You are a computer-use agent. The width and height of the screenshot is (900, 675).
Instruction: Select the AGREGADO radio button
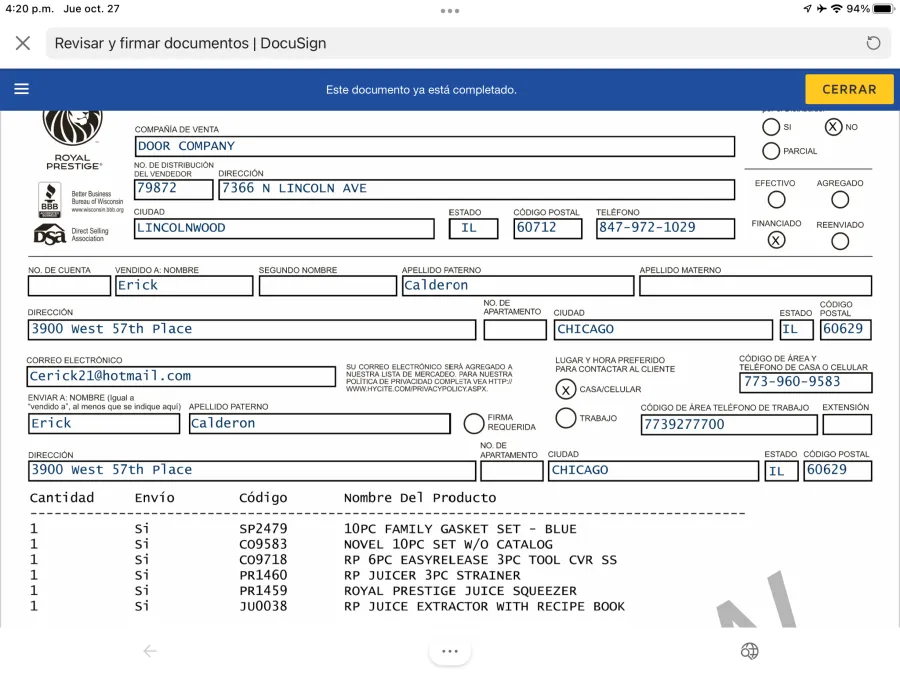[840, 199]
